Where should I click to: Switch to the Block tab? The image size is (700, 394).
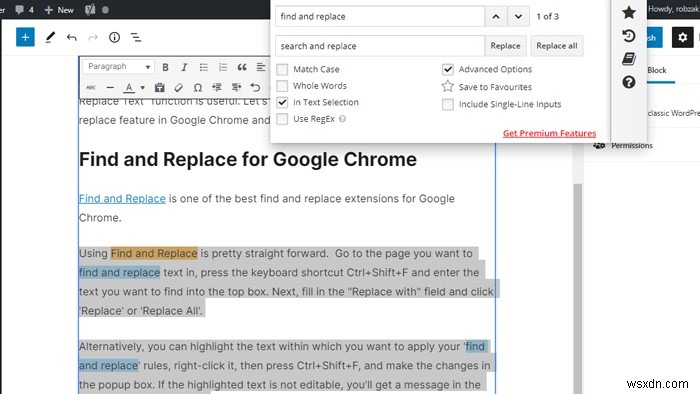657,70
